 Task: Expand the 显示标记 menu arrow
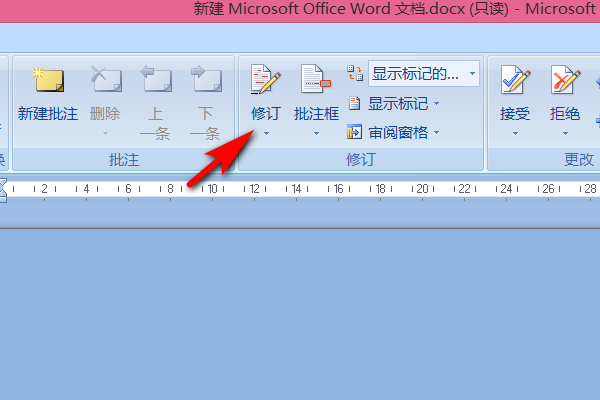[x=437, y=103]
